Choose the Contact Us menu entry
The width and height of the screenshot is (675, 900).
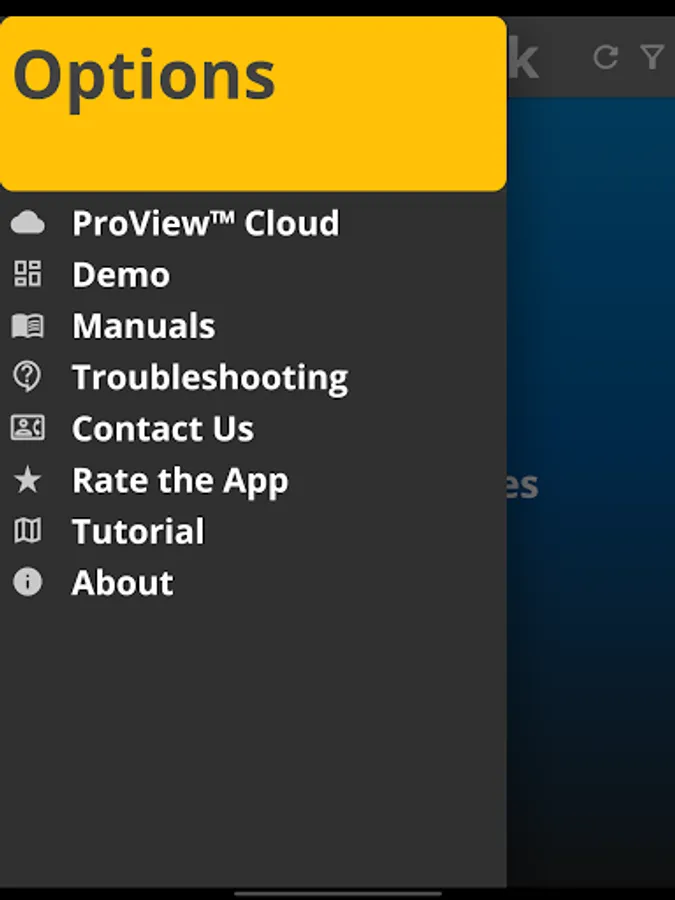[x=253, y=428]
